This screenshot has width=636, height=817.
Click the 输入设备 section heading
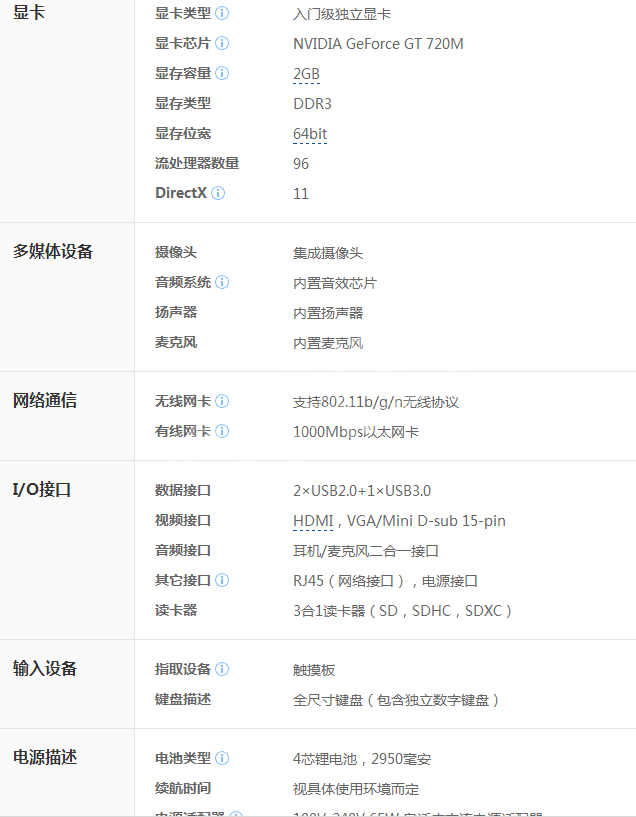(45, 668)
